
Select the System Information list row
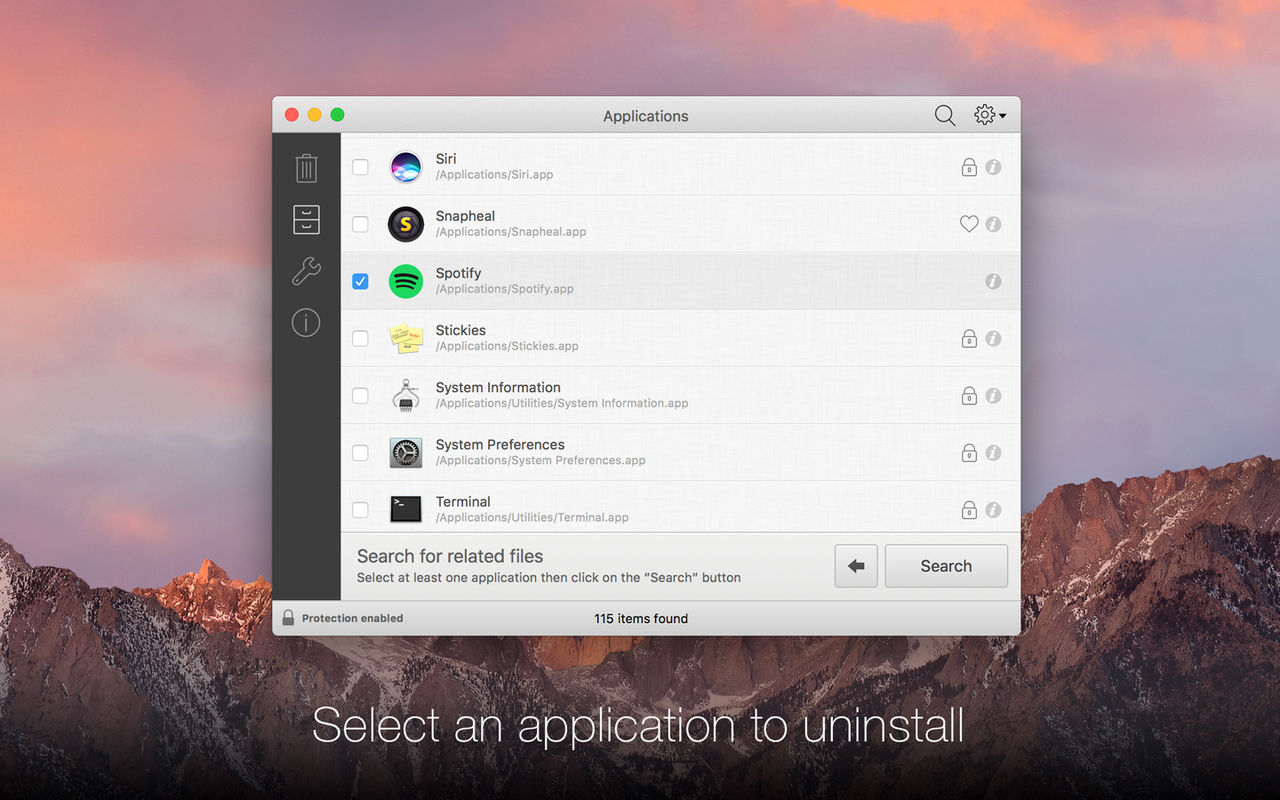click(680, 395)
